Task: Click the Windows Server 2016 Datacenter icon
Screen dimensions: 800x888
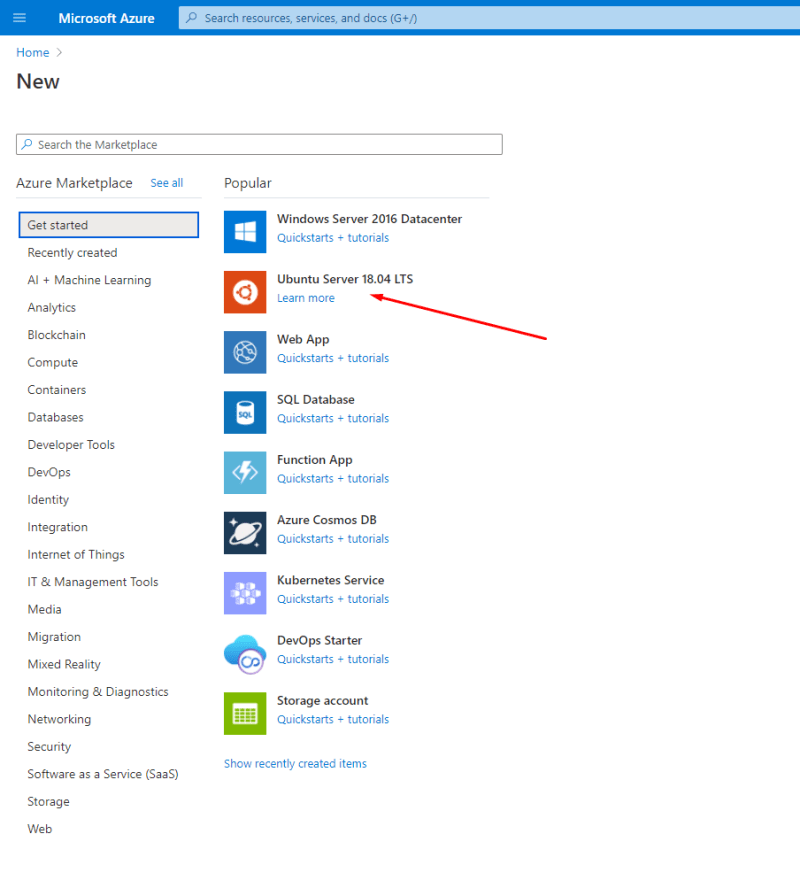Action: [x=245, y=232]
